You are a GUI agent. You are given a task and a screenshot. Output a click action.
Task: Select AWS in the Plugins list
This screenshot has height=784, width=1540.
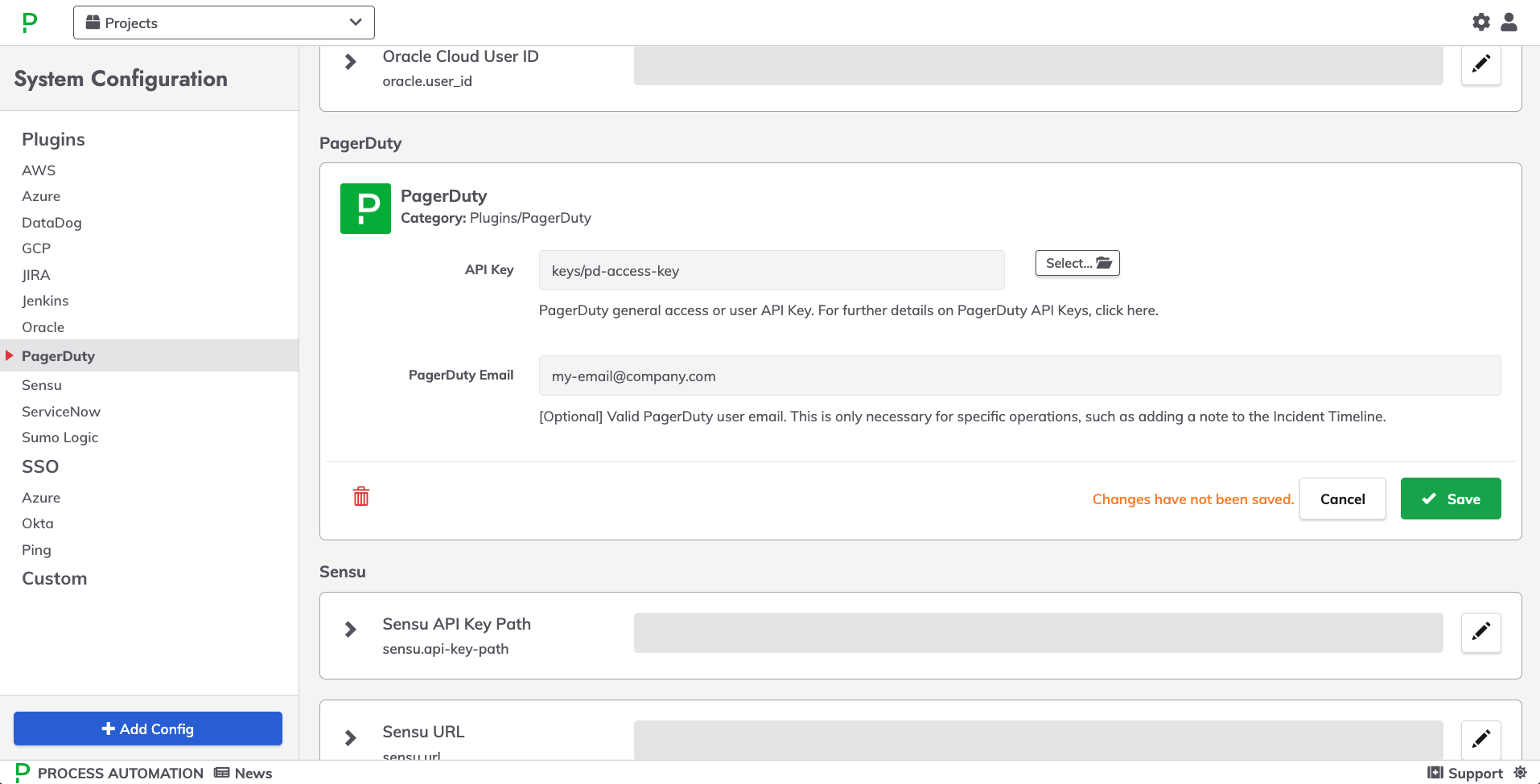click(39, 170)
